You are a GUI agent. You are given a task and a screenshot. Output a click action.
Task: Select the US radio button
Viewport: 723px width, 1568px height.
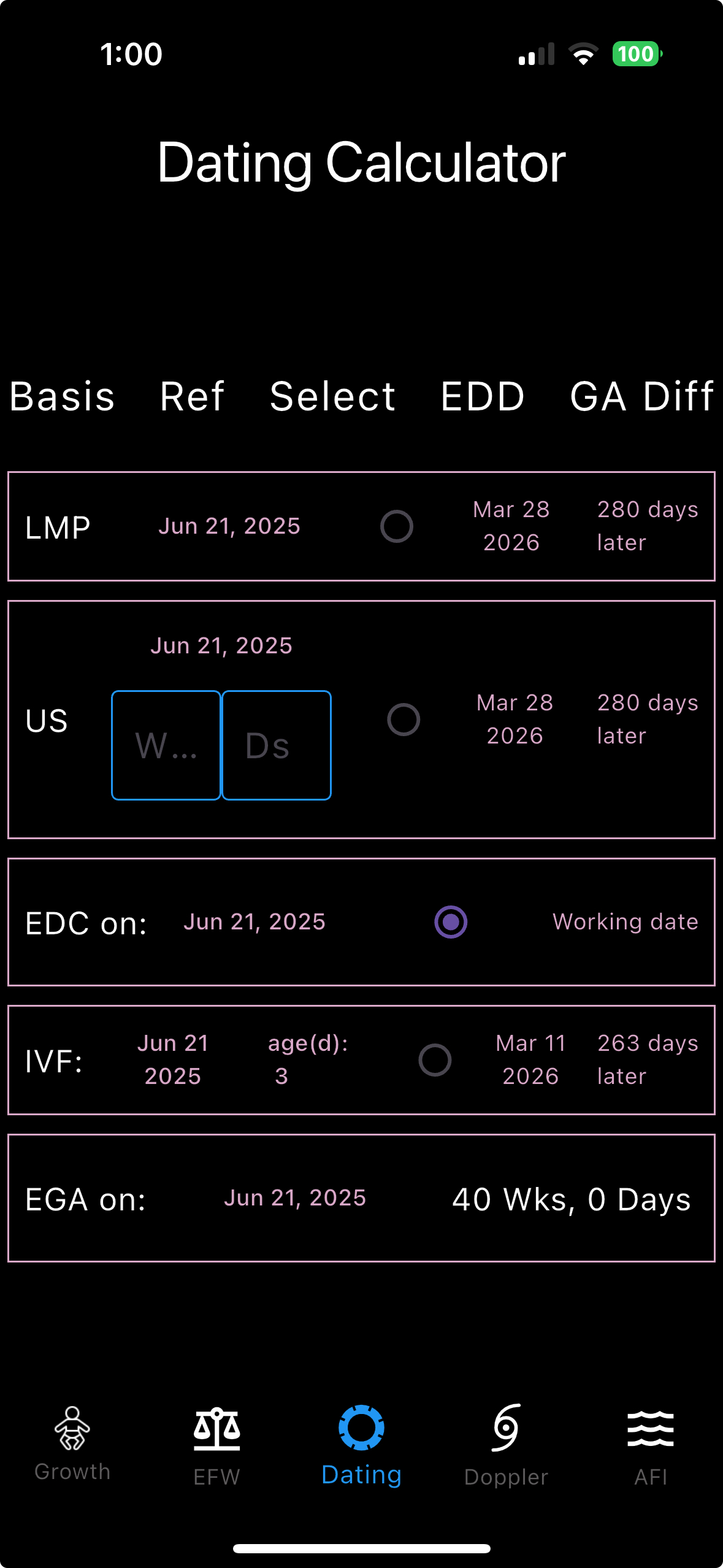point(404,720)
